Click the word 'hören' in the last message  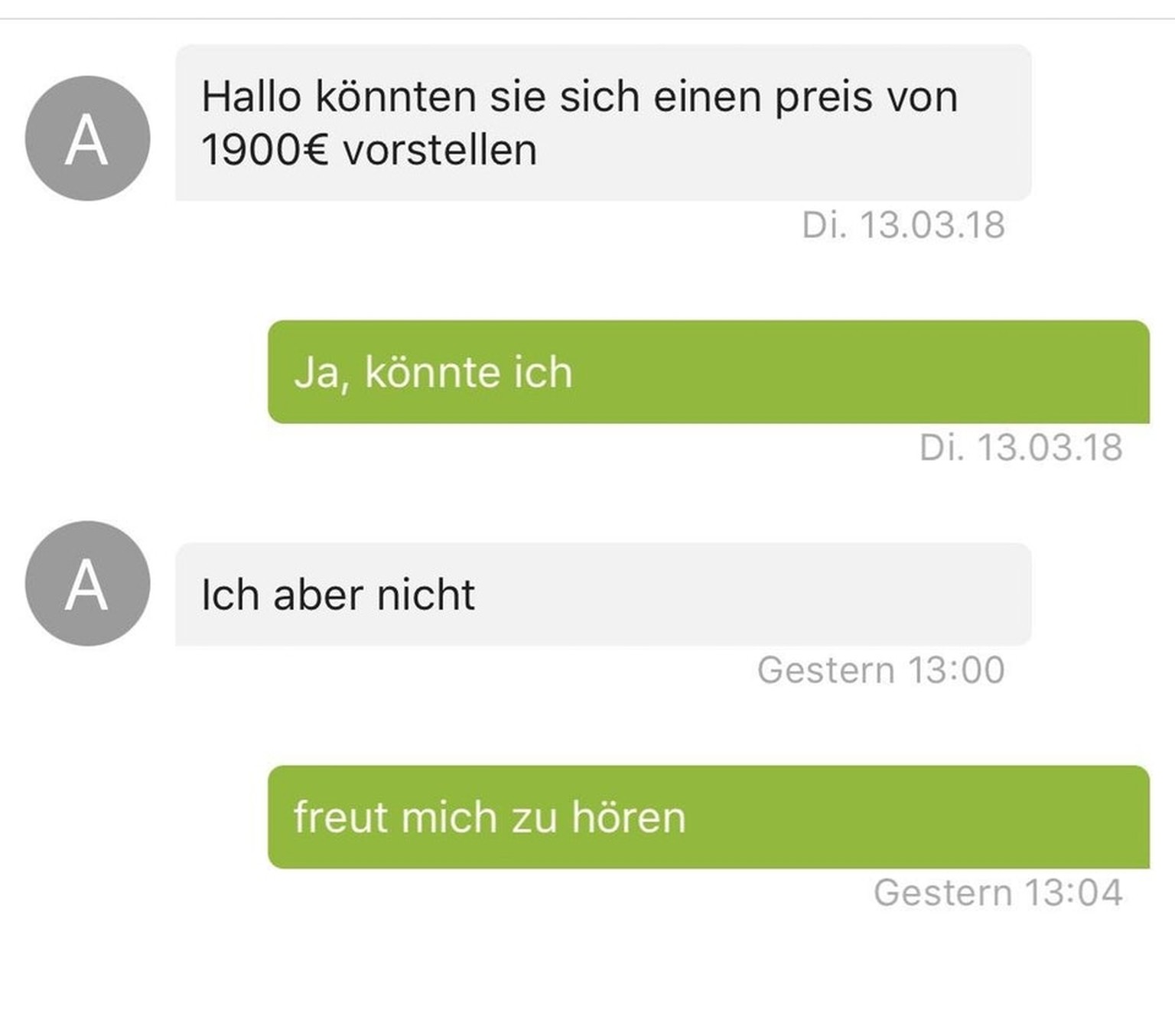click(x=629, y=816)
